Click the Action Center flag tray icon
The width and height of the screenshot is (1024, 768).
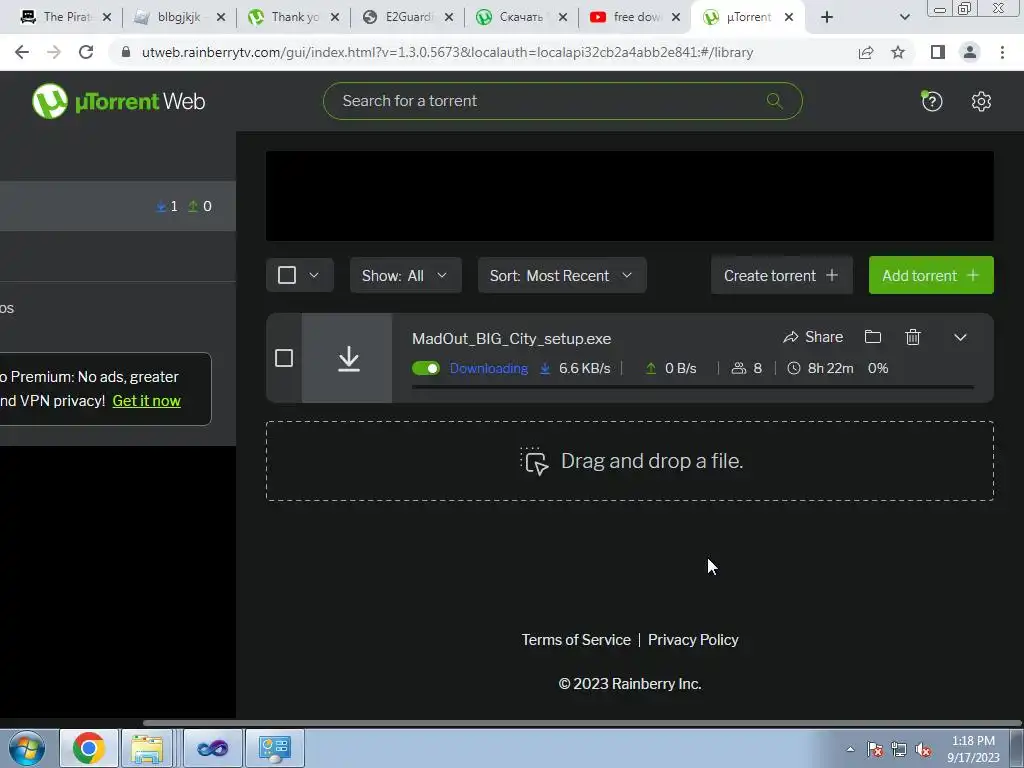(x=875, y=749)
